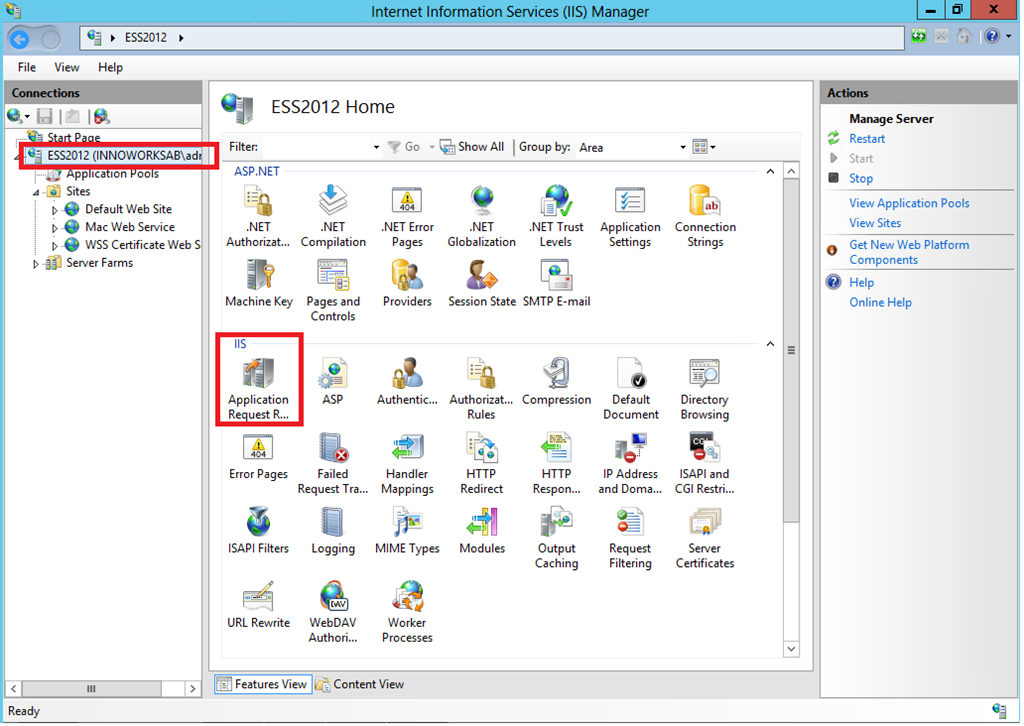
Task: Select Application Pools tree item
Action: 112,174
